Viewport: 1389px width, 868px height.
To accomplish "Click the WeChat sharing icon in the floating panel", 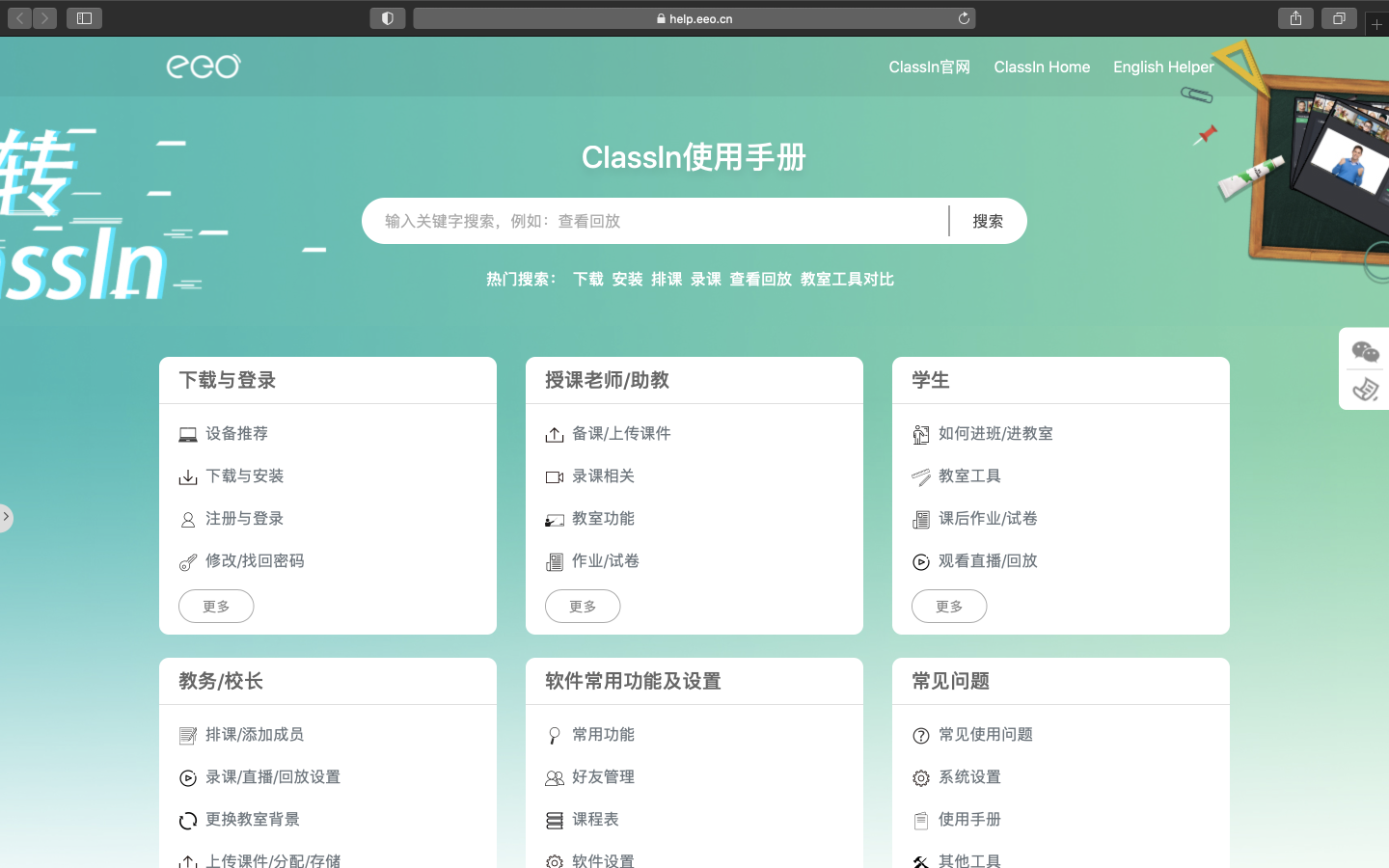I will [x=1364, y=353].
